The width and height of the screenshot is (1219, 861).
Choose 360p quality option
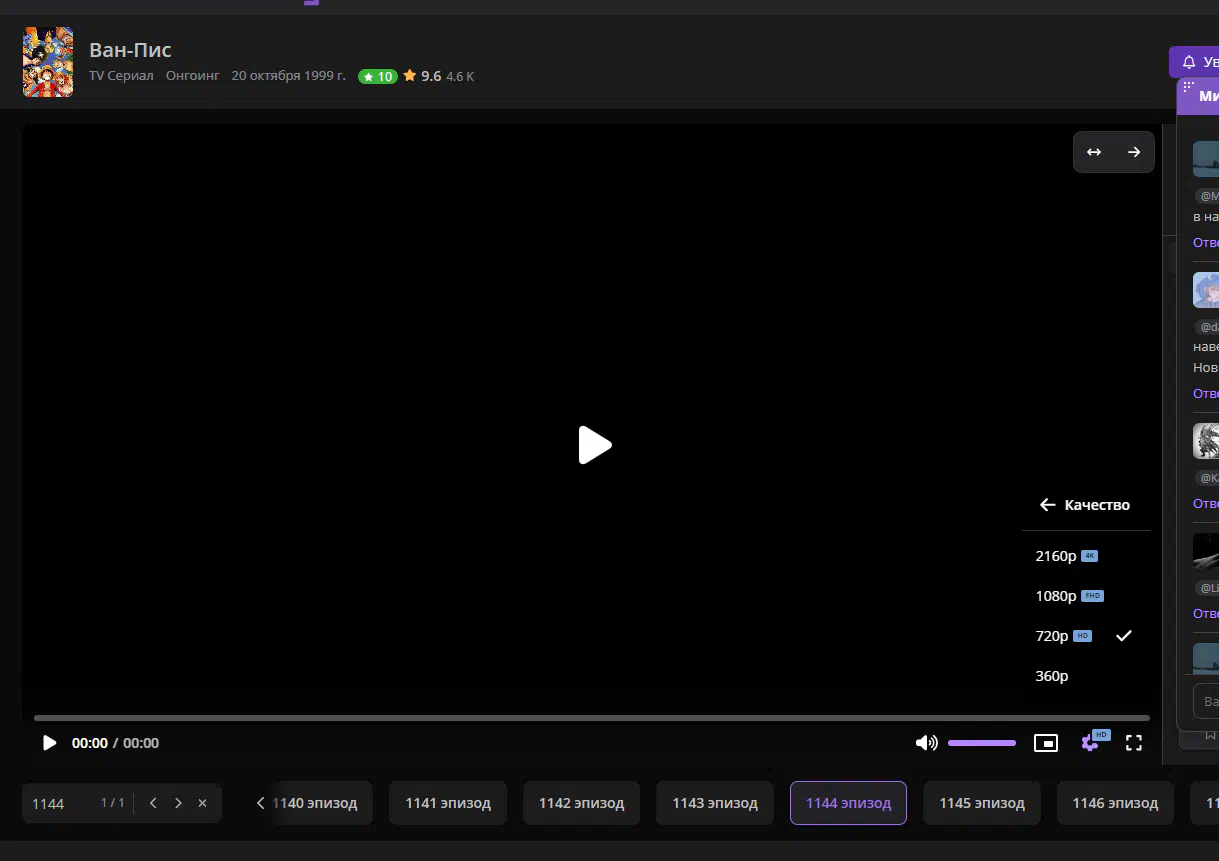click(x=1052, y=676)
